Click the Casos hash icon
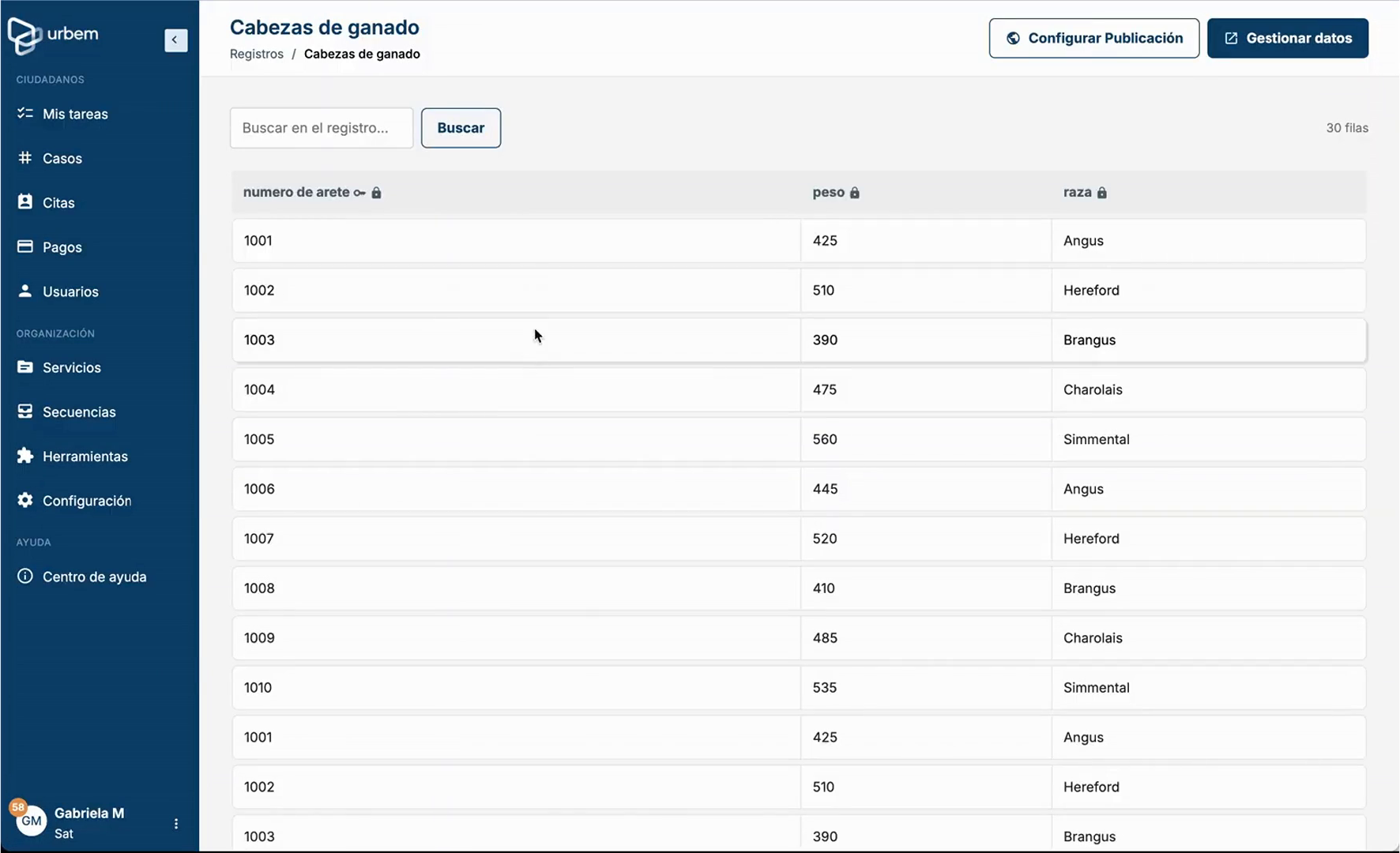The width and height of the screenshot is (1400, 853). pyautogui.click(x=25, y=157)
